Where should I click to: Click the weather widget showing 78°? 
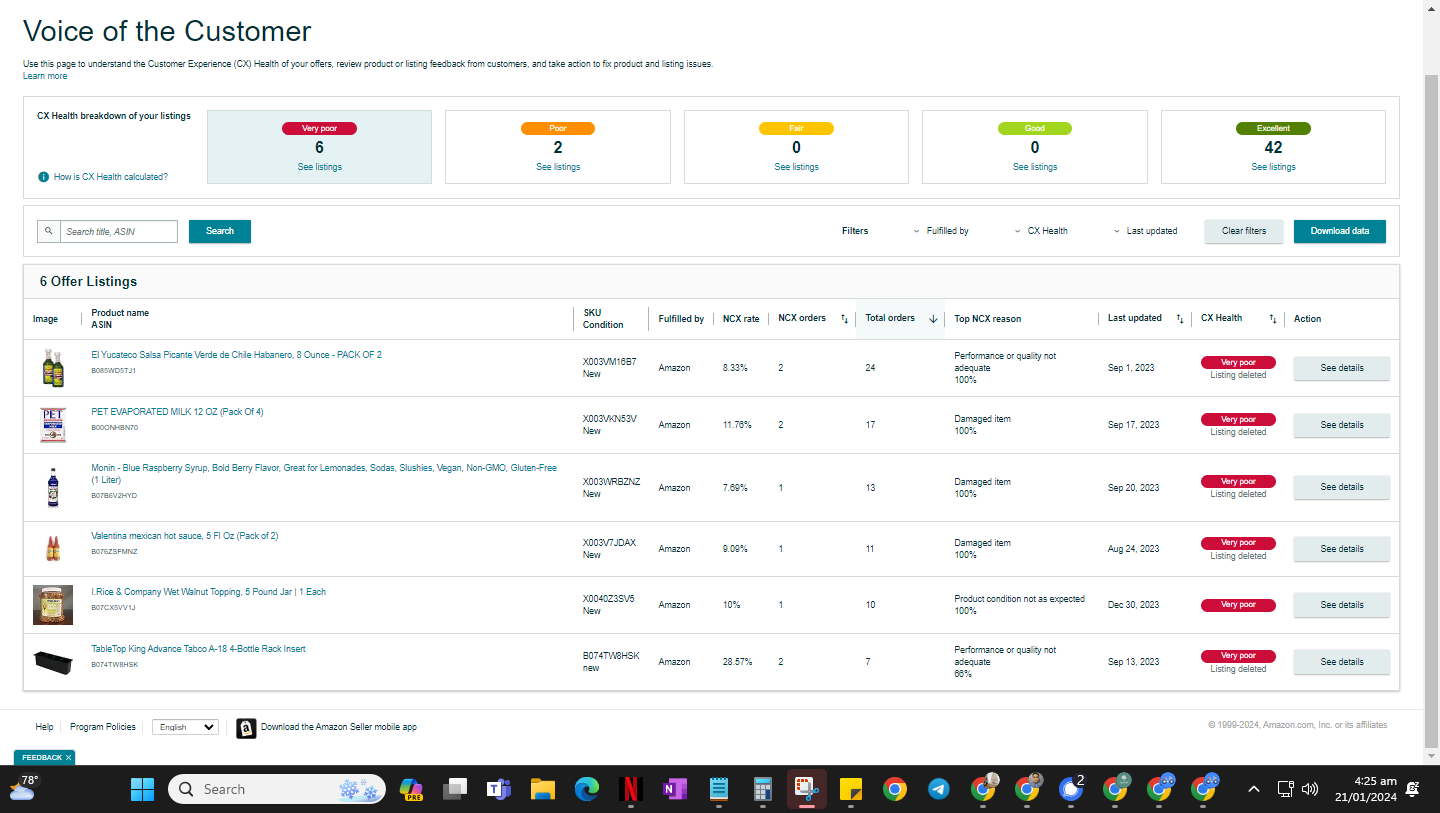tap(24, 788)
